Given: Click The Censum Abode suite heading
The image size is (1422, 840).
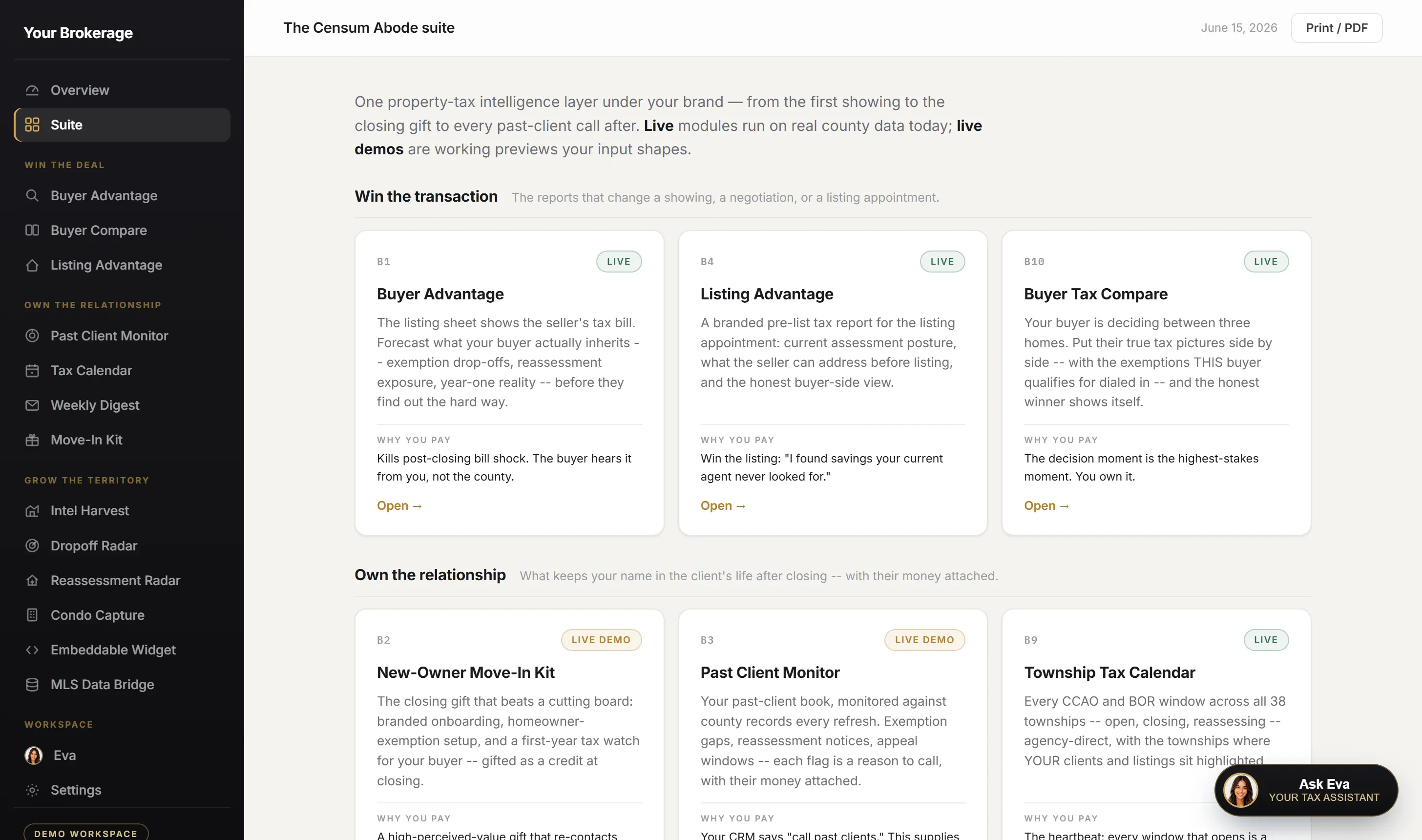Looking at the screenshot, I should [369, 28].
